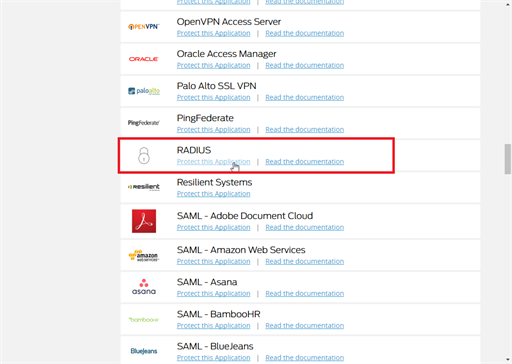Click the PingFederate logo icon
512x364 pixels.
[144, 123]
